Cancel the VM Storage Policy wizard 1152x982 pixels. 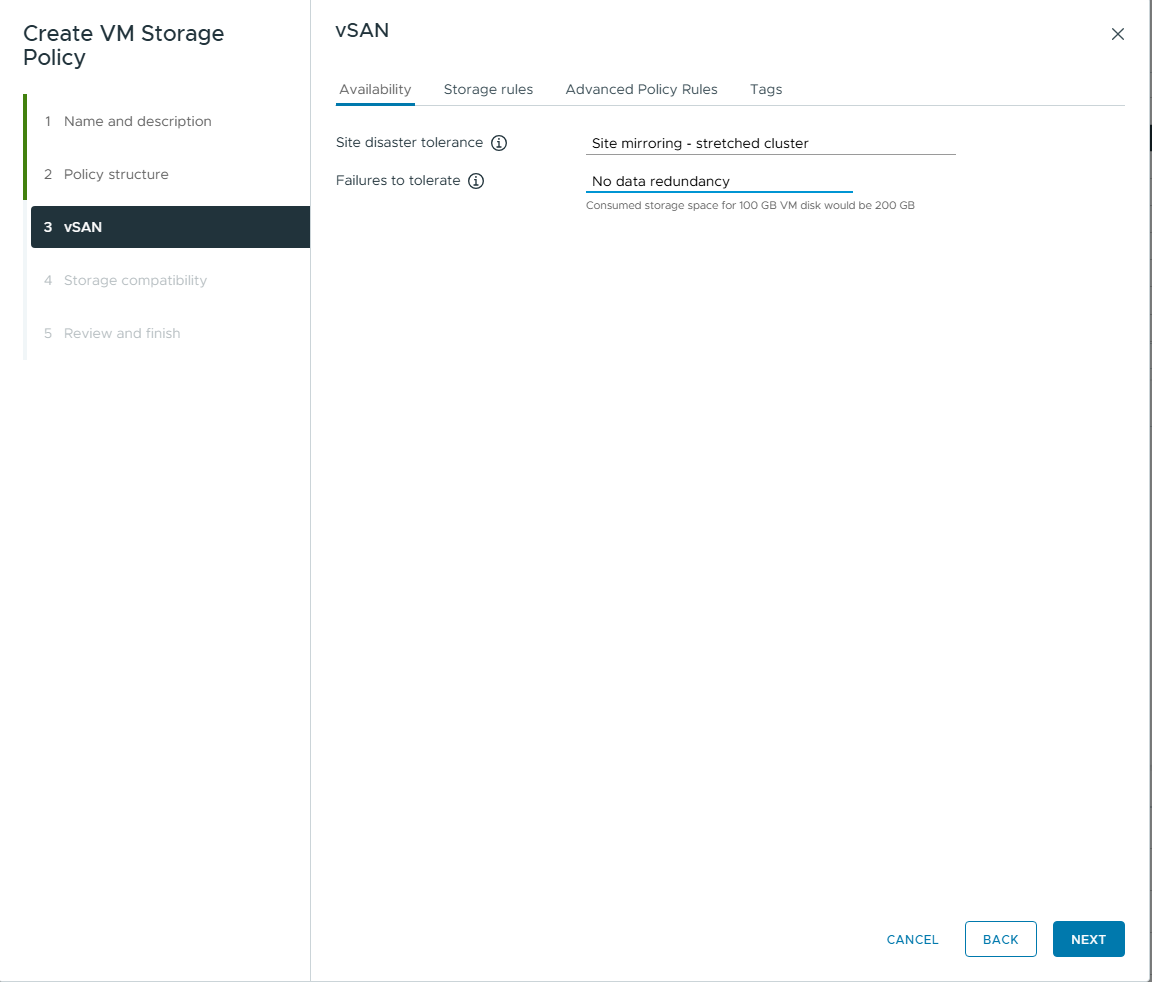coord(911,939)
